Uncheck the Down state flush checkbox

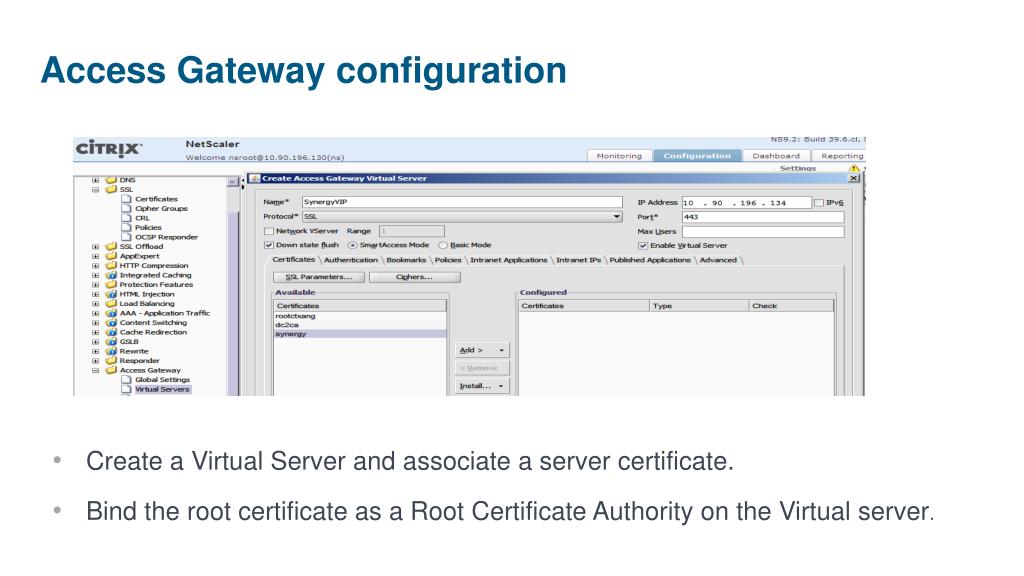coord(268,245)
